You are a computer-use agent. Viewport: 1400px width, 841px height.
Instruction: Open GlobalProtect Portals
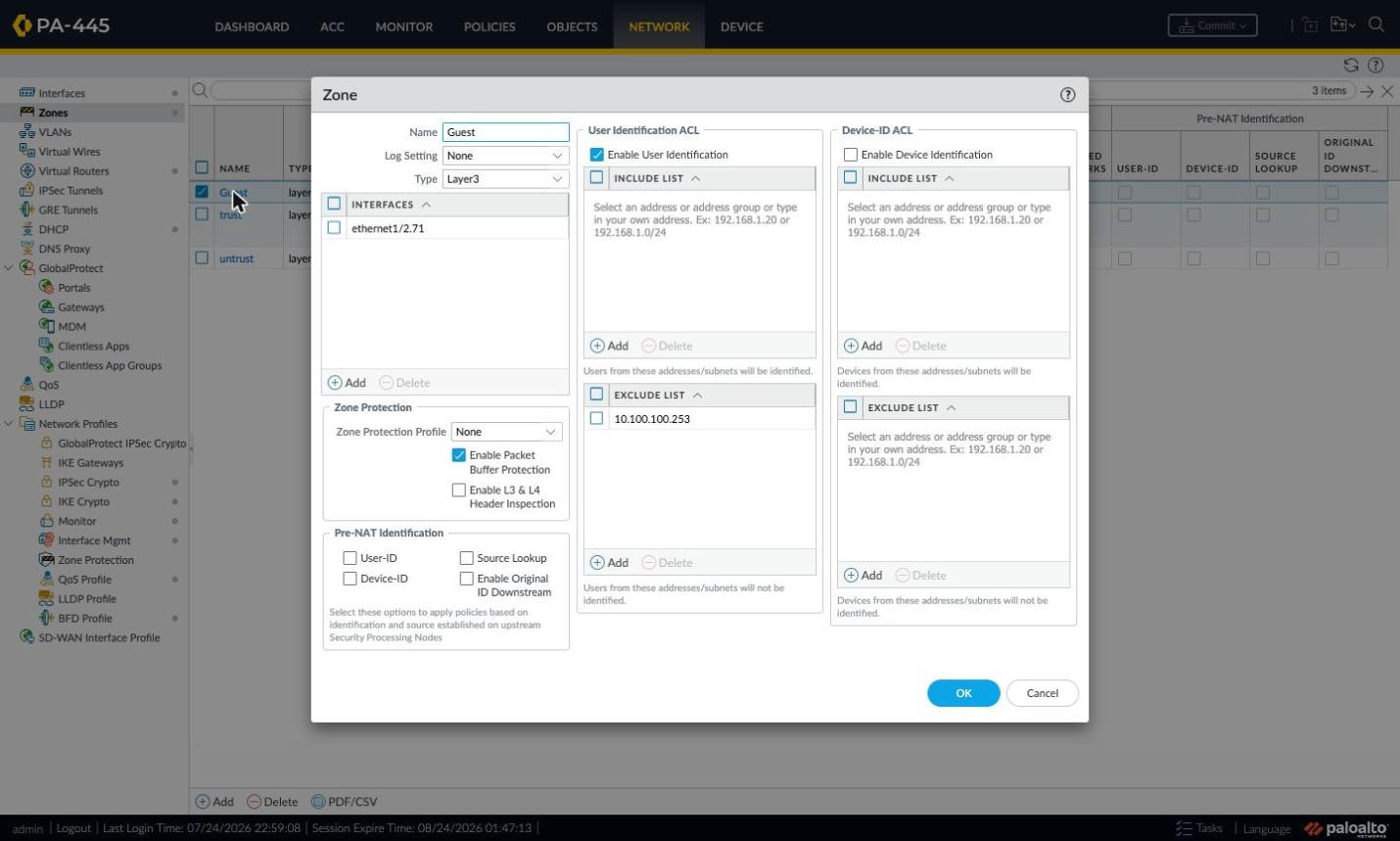[73, 288]
